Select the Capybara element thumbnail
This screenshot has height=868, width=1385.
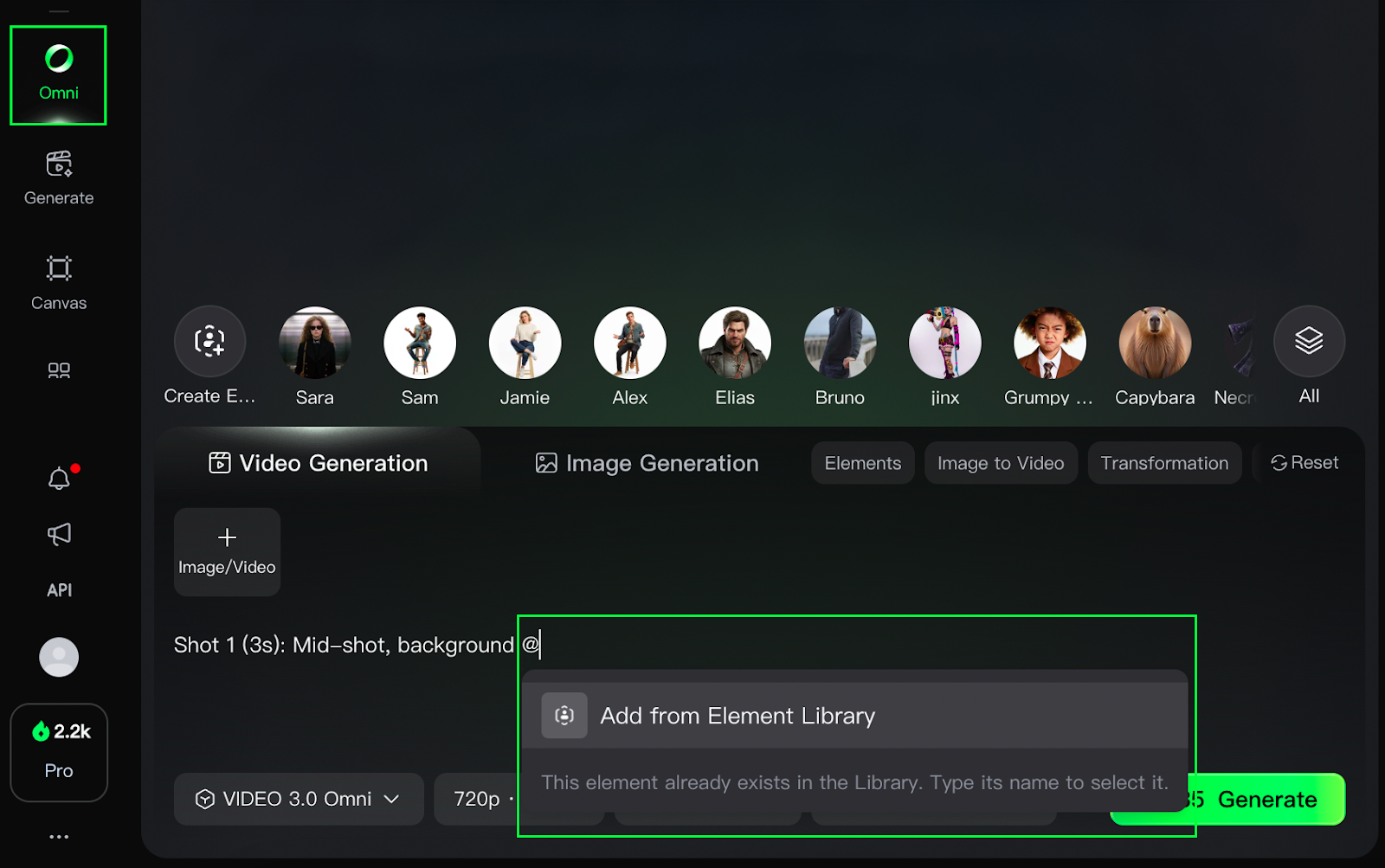coord(1154,344)
